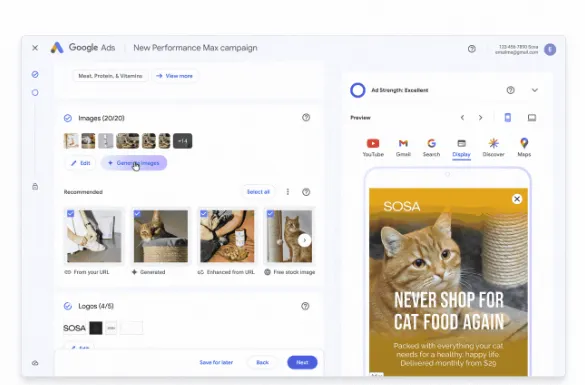Screen dimensions: 585x385
Task: Click the Back button
Action: [x=263, y=362]
